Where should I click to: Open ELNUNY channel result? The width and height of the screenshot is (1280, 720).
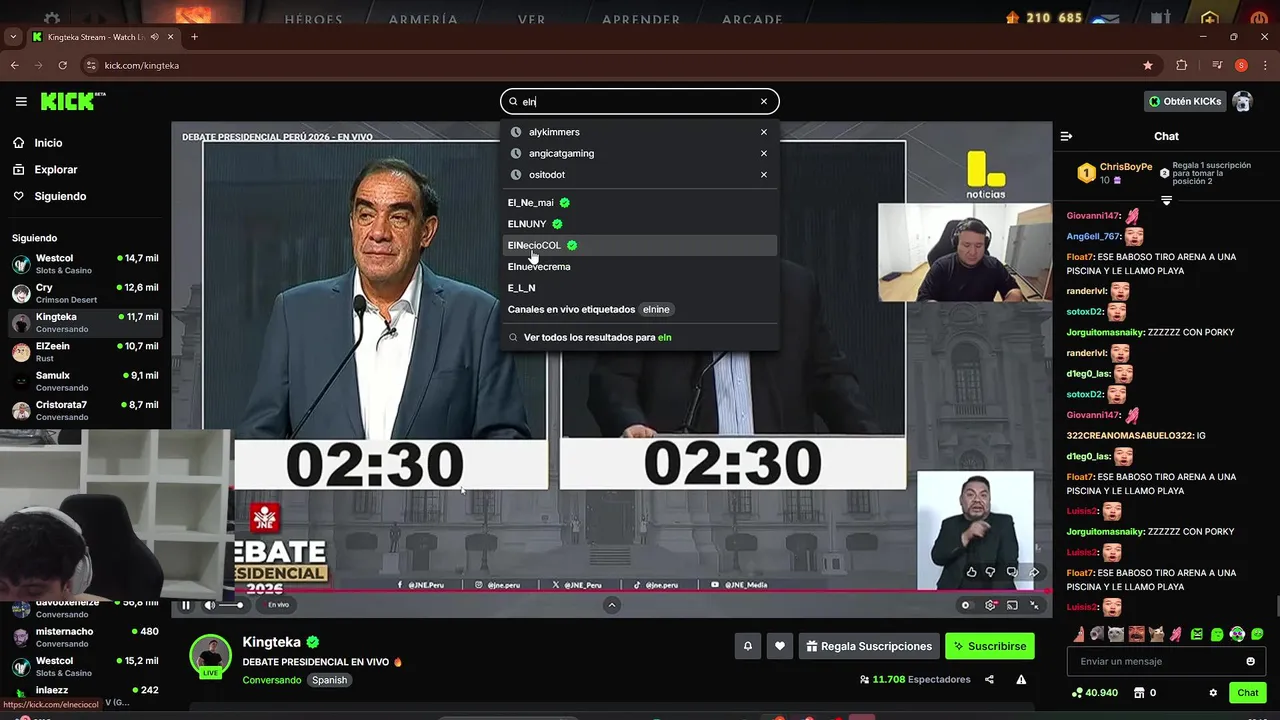point(640,224)
